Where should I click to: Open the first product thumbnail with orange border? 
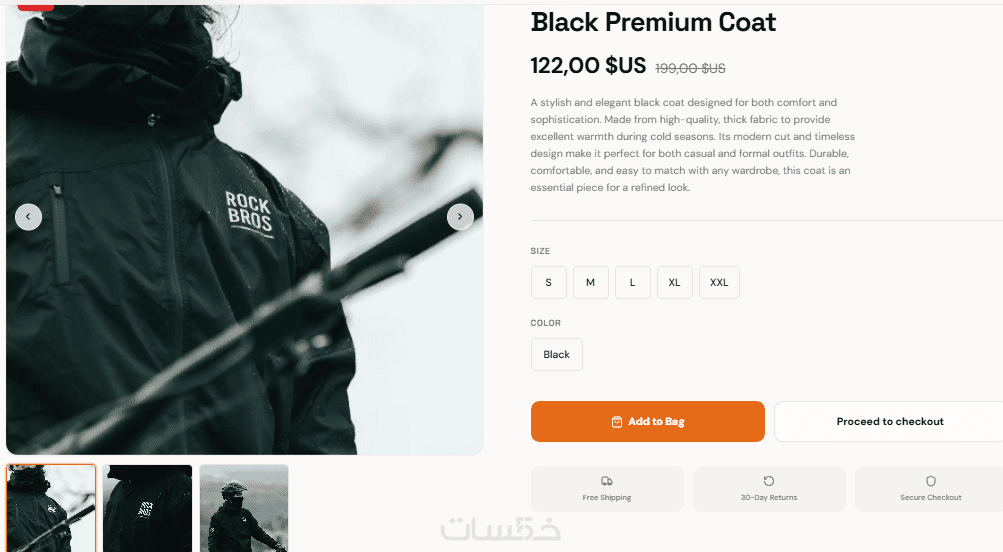[51, 508]
